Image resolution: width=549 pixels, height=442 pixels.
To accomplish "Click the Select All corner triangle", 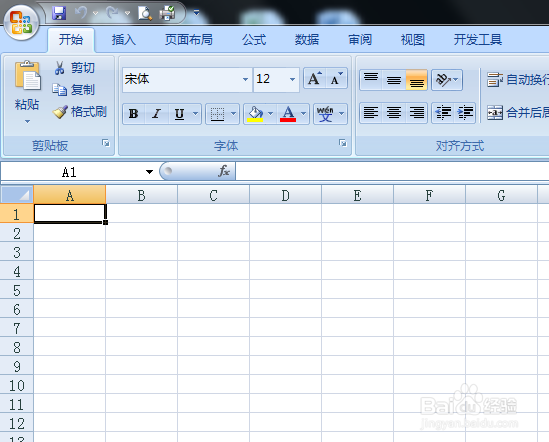I will click(x=17, y=195).
